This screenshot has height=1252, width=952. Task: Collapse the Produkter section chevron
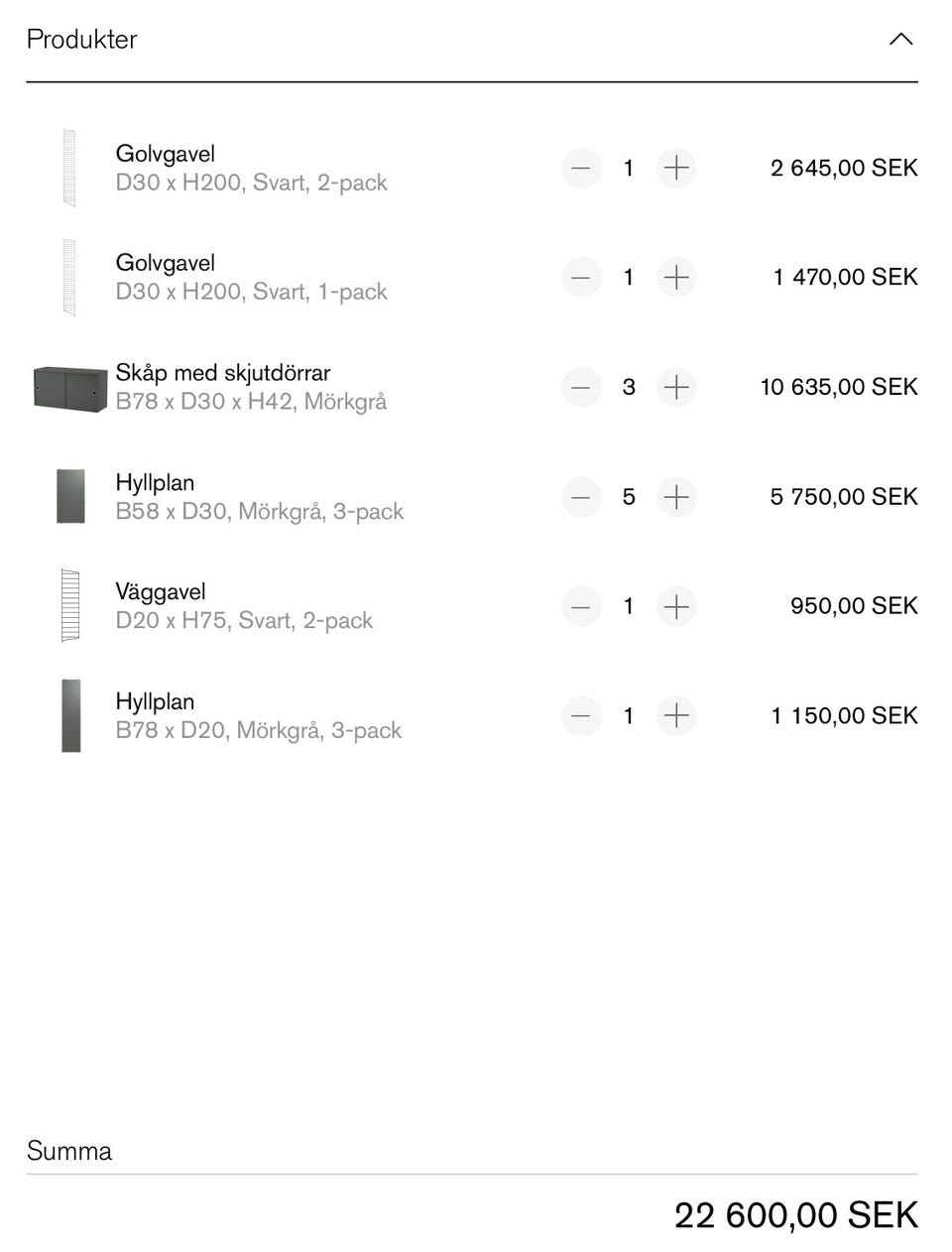tap(900, 40)
